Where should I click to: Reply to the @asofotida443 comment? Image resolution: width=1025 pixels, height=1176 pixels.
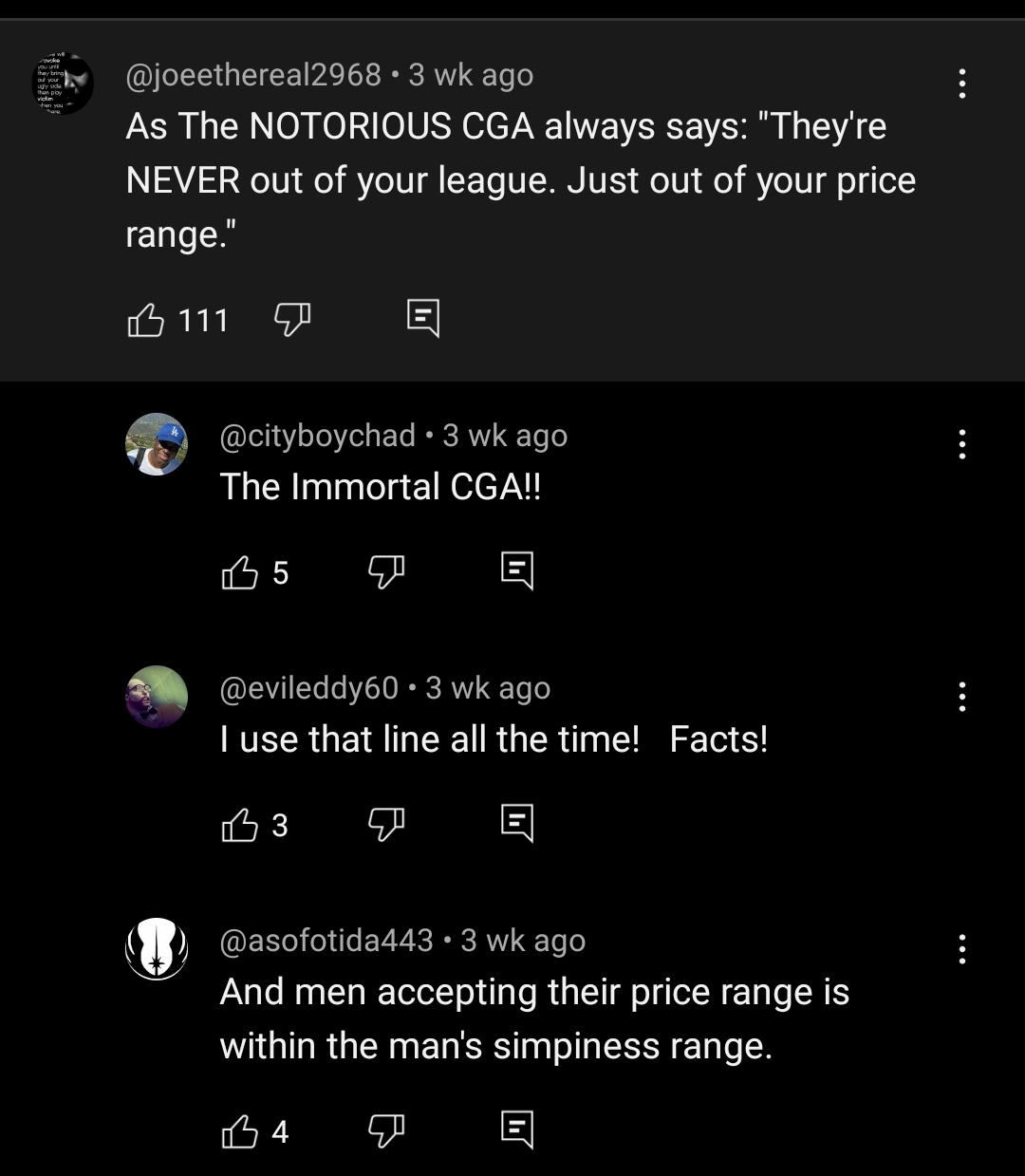point(517,1129)
